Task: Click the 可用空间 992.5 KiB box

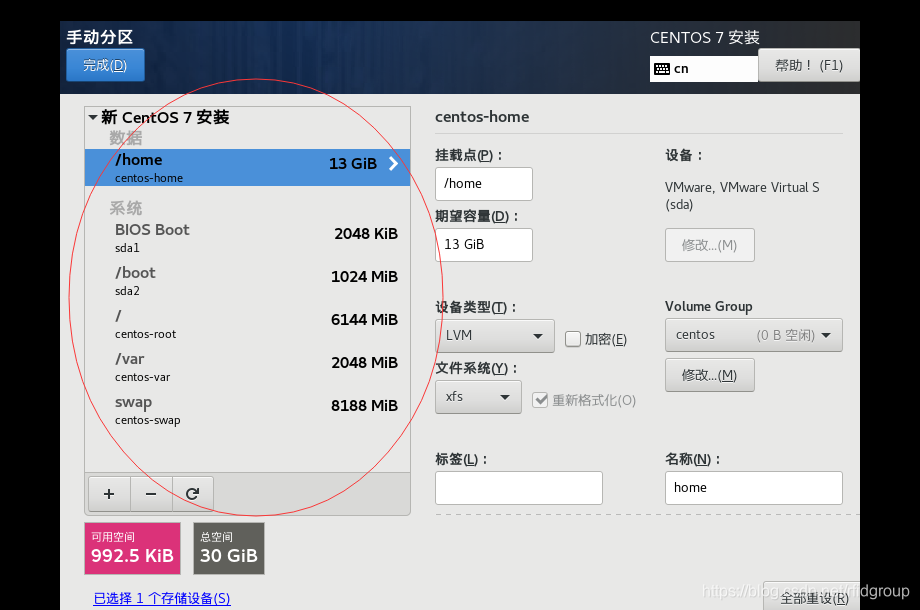Action: (x=133, y=548)
